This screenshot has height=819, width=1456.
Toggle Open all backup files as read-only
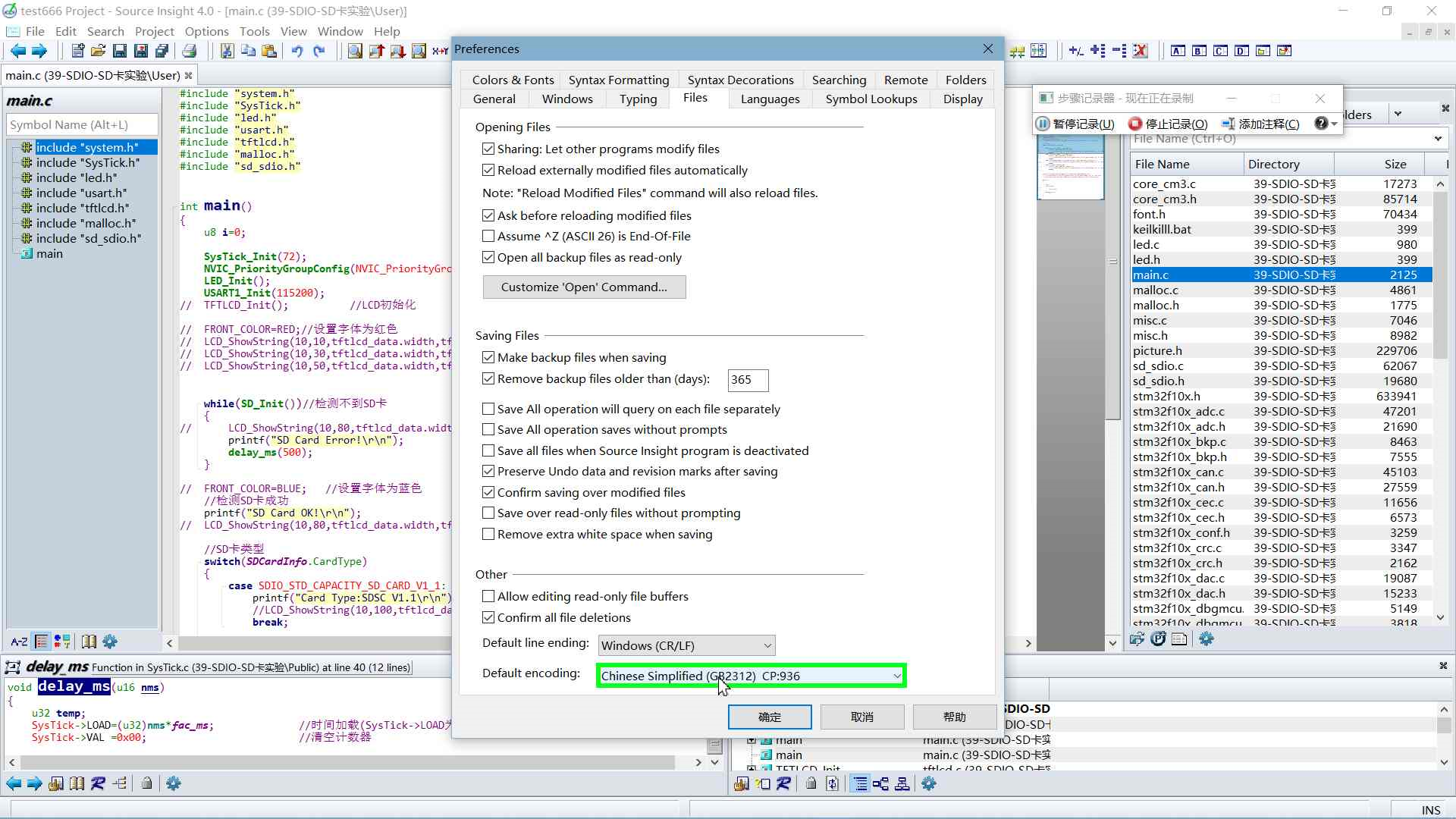tap(488, 258)
